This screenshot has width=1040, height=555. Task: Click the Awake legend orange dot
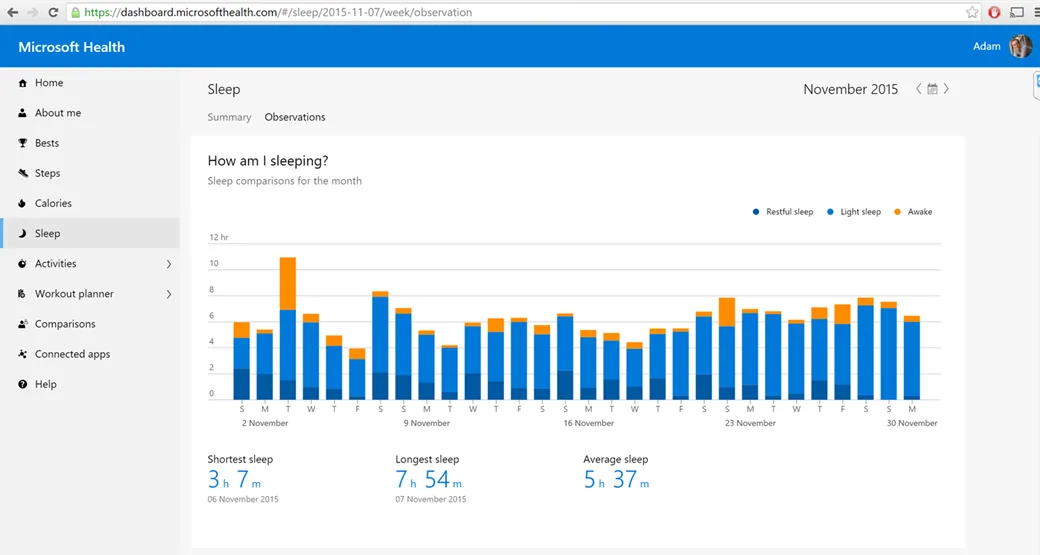click(897, 212)
